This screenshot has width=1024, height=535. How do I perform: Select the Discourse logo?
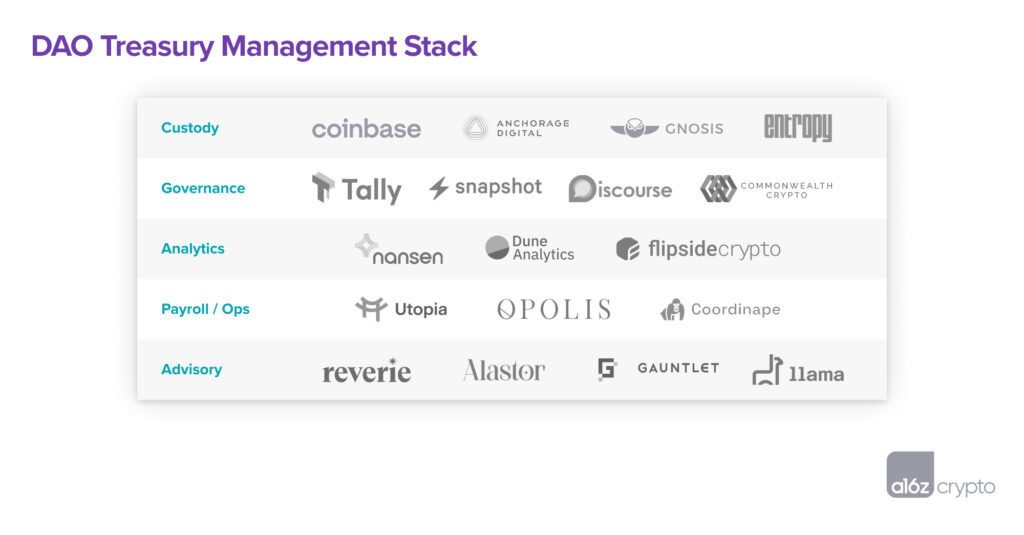pyautogui.click(x=620, y=189)
